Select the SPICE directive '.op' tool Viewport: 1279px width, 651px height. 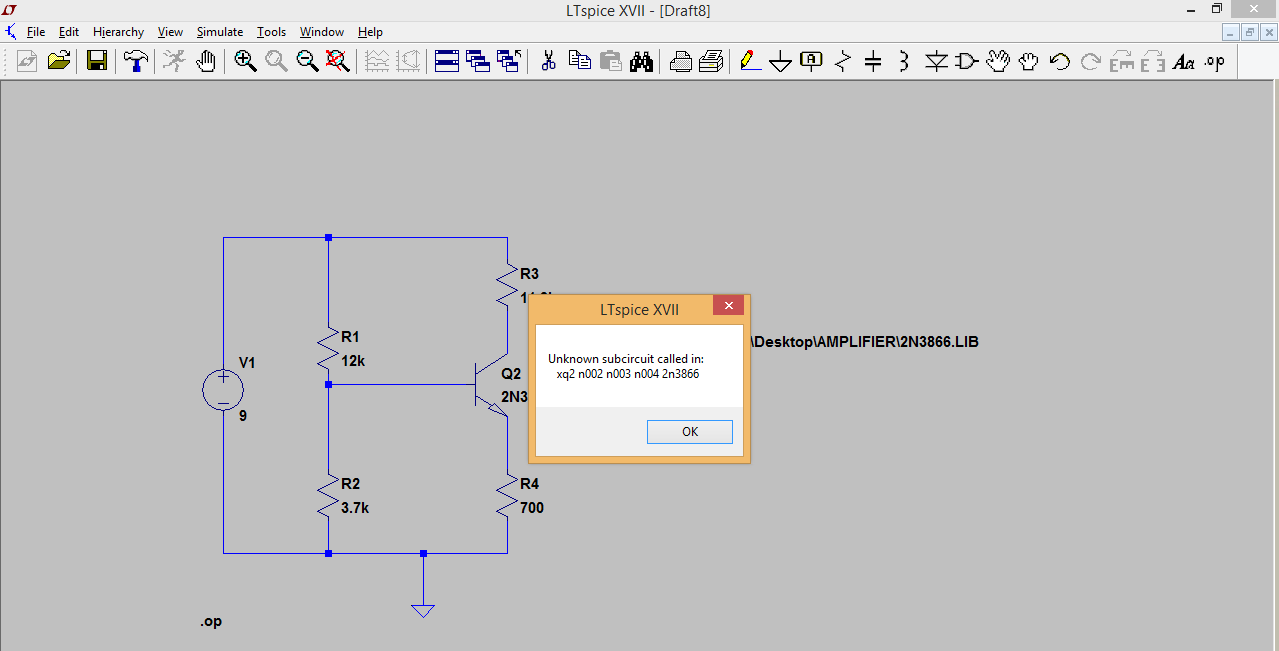coord(1215,61)
